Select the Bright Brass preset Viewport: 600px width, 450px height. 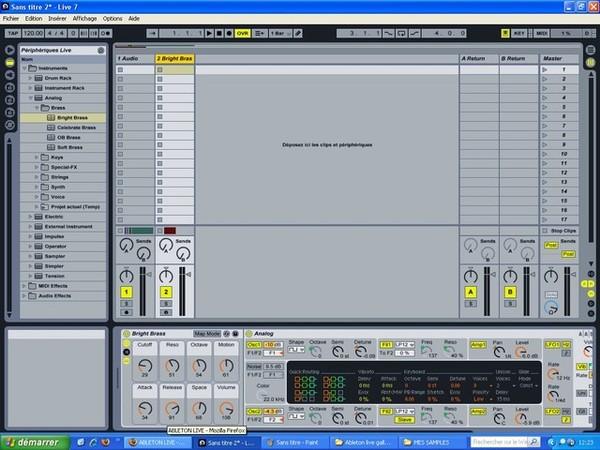(x=63, y=118)
